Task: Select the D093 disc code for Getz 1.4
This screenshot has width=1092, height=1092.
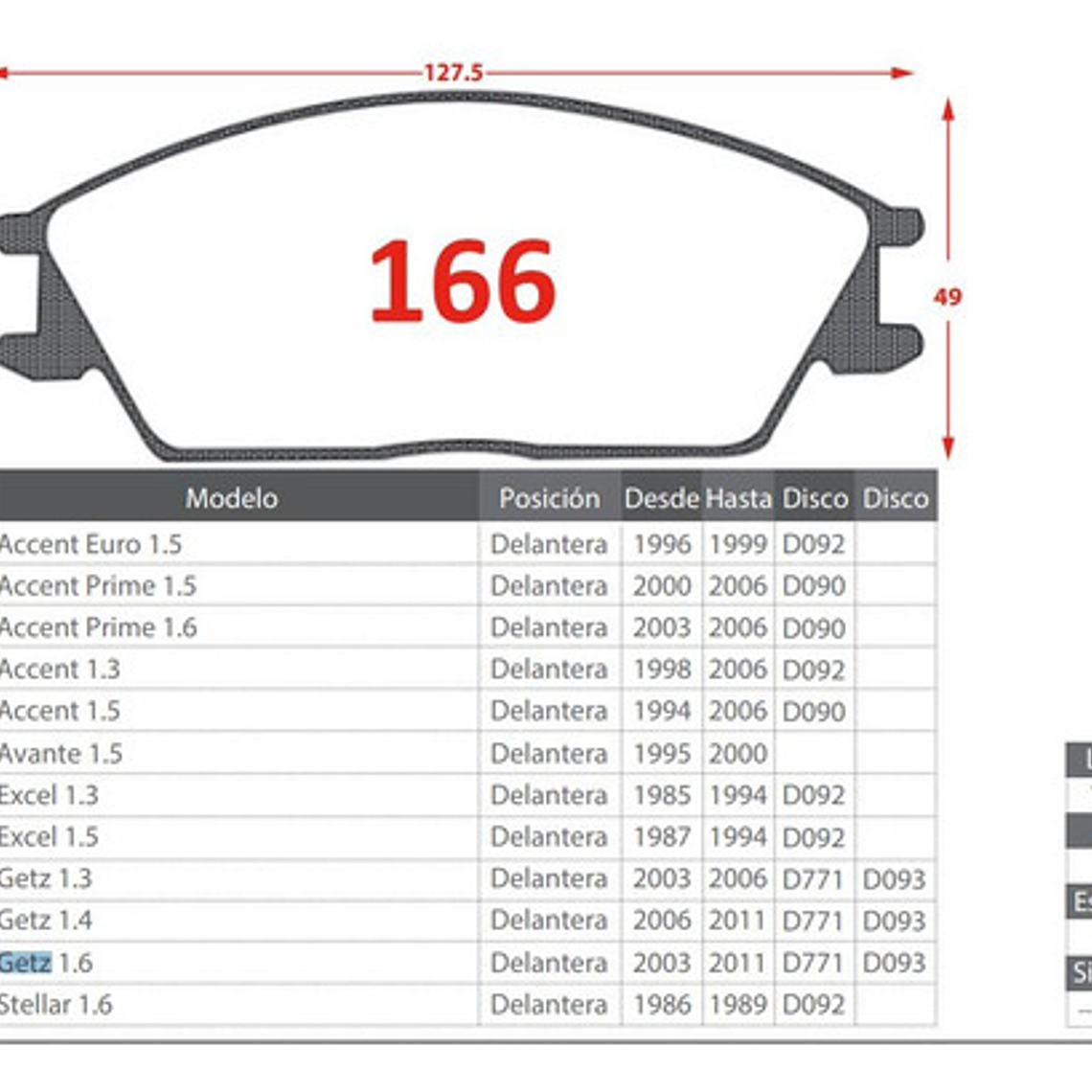Action: tap(895, 921)
